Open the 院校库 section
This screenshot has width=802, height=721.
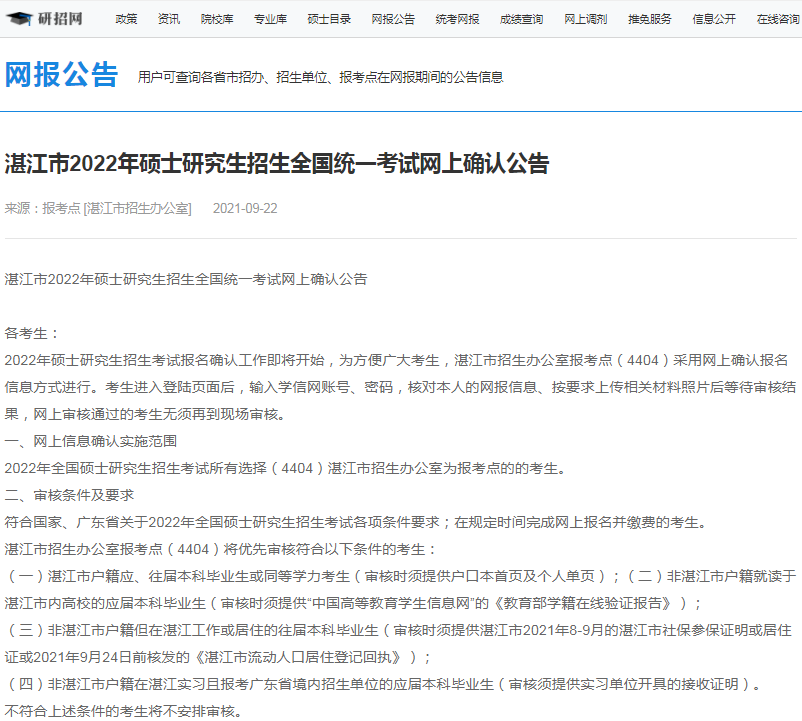coord(216,18)
